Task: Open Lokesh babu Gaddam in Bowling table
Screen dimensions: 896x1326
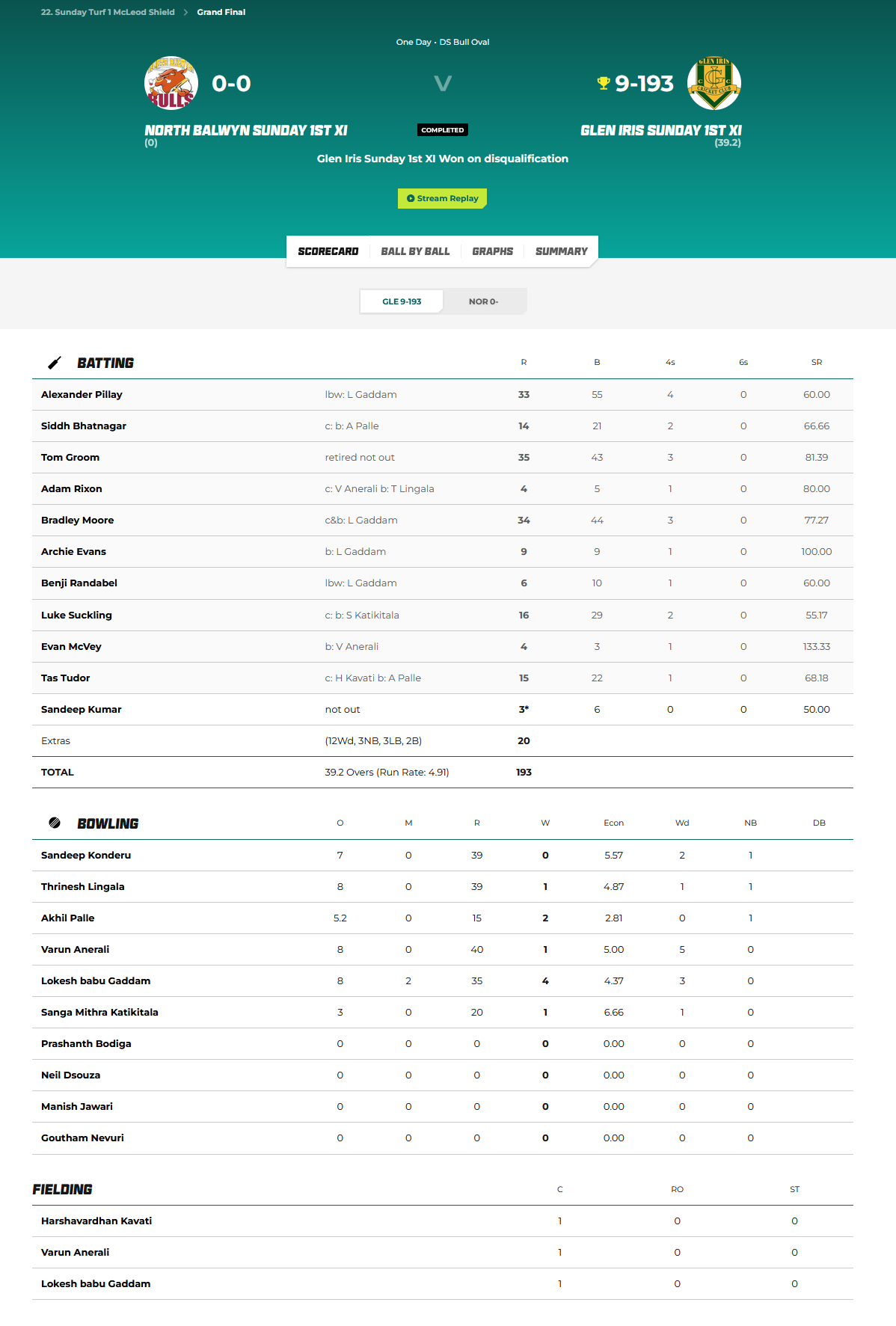Action: 96,980
